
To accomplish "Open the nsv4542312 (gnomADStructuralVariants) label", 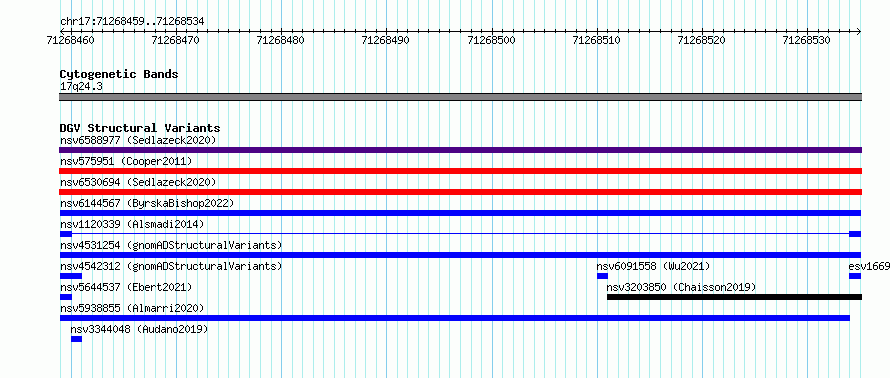I will [171, 266].
